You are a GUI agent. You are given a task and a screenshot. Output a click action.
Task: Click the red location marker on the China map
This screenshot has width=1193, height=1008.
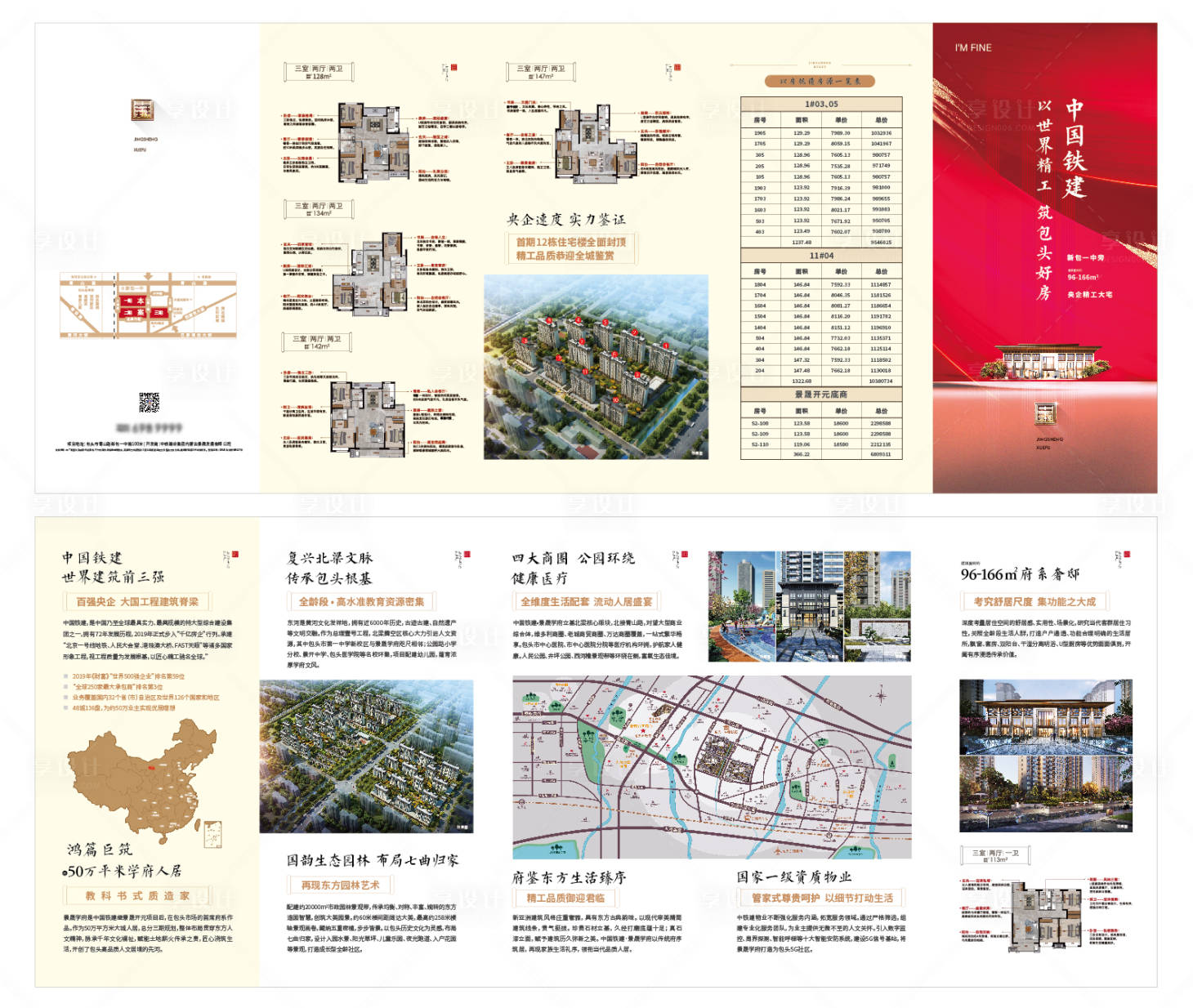pyautogui.click(x=151, y=766)
